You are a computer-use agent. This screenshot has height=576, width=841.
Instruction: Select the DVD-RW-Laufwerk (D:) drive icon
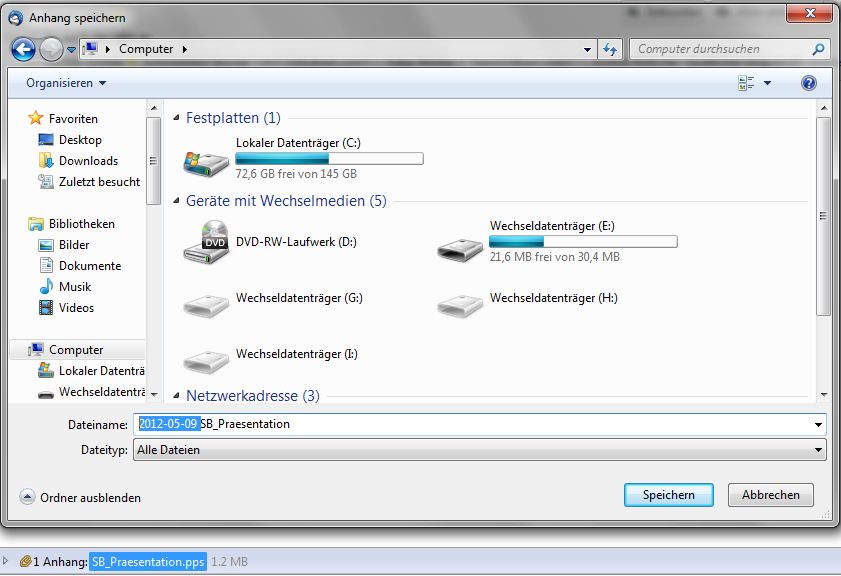(206, 242)
